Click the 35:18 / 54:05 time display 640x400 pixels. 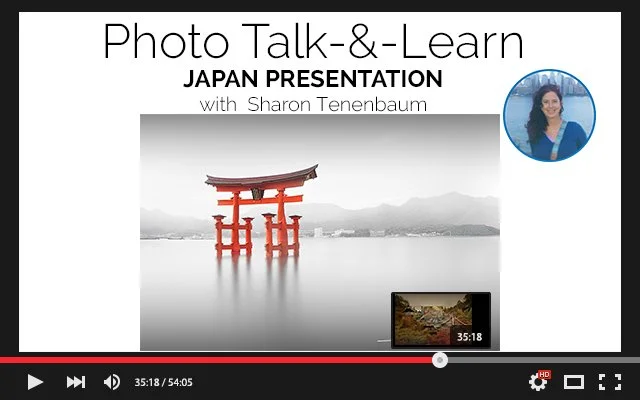point(164,382)
